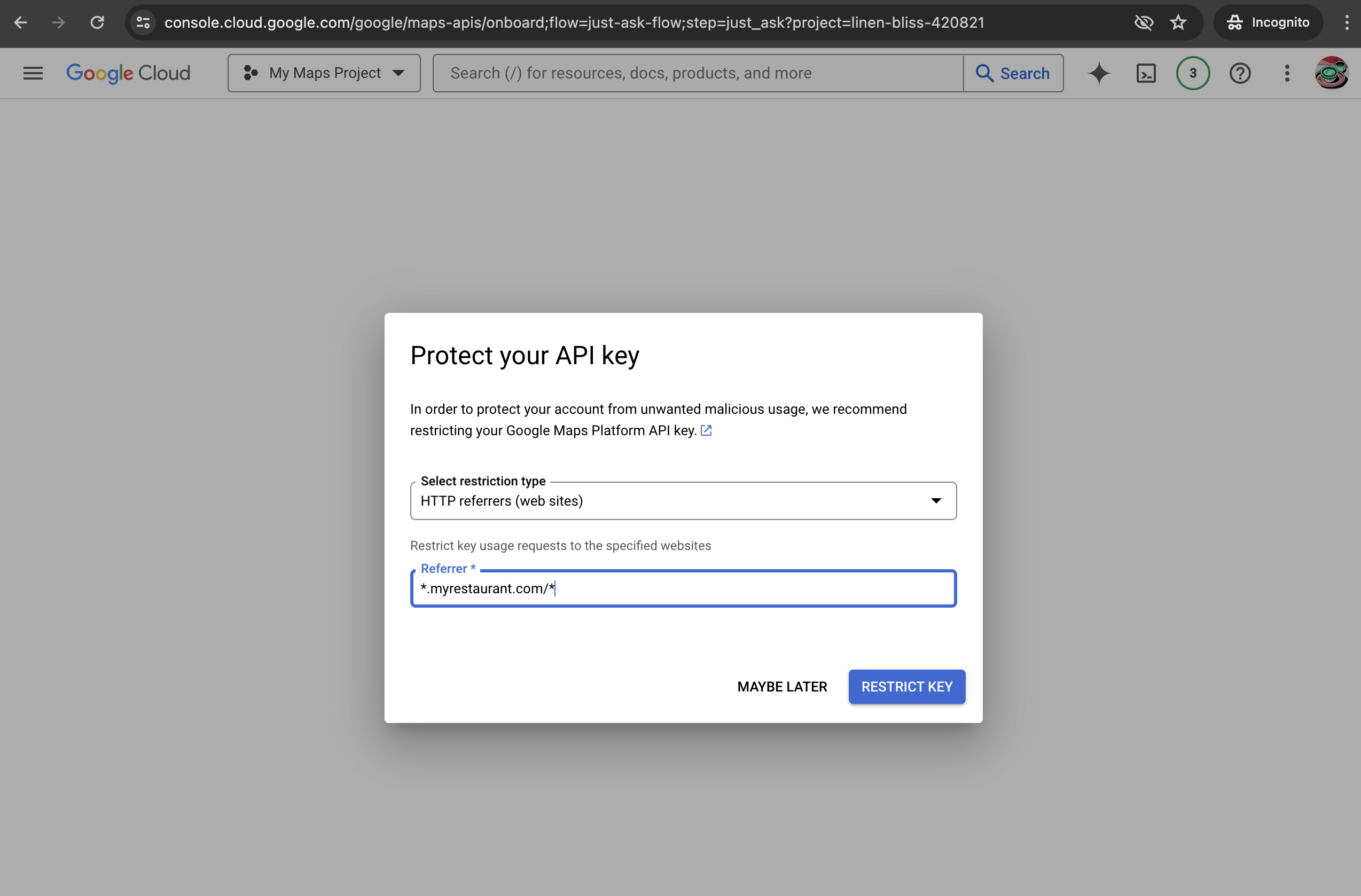Open the My Maps Project selector
The width and height of the screenshot is (1361, 896).
(x=324, y=73)
